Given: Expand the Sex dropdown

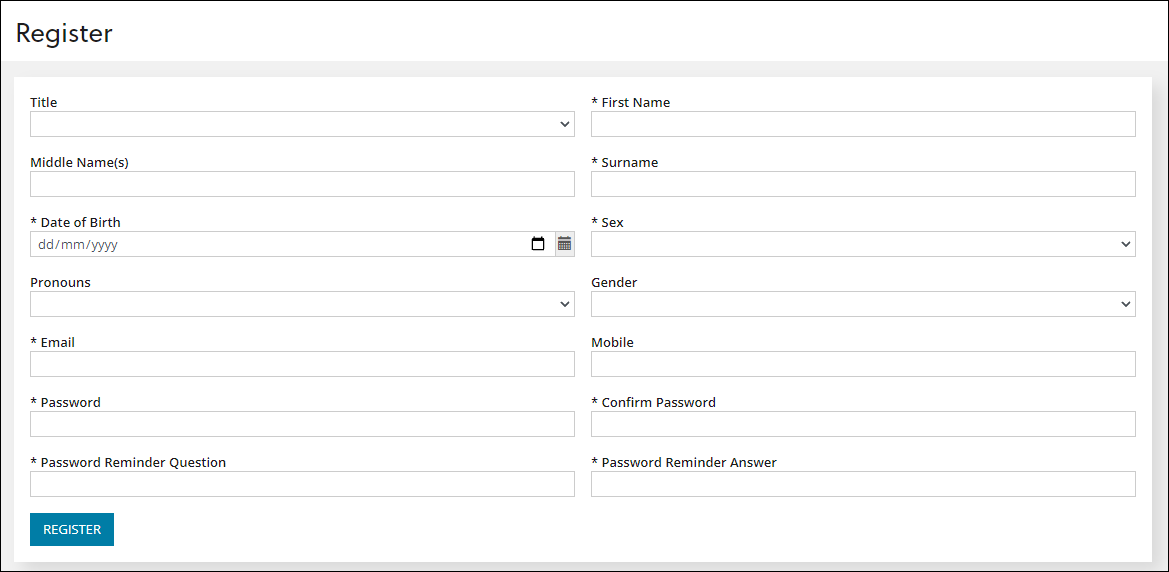Looking at the screenshot, I should 863,244.
